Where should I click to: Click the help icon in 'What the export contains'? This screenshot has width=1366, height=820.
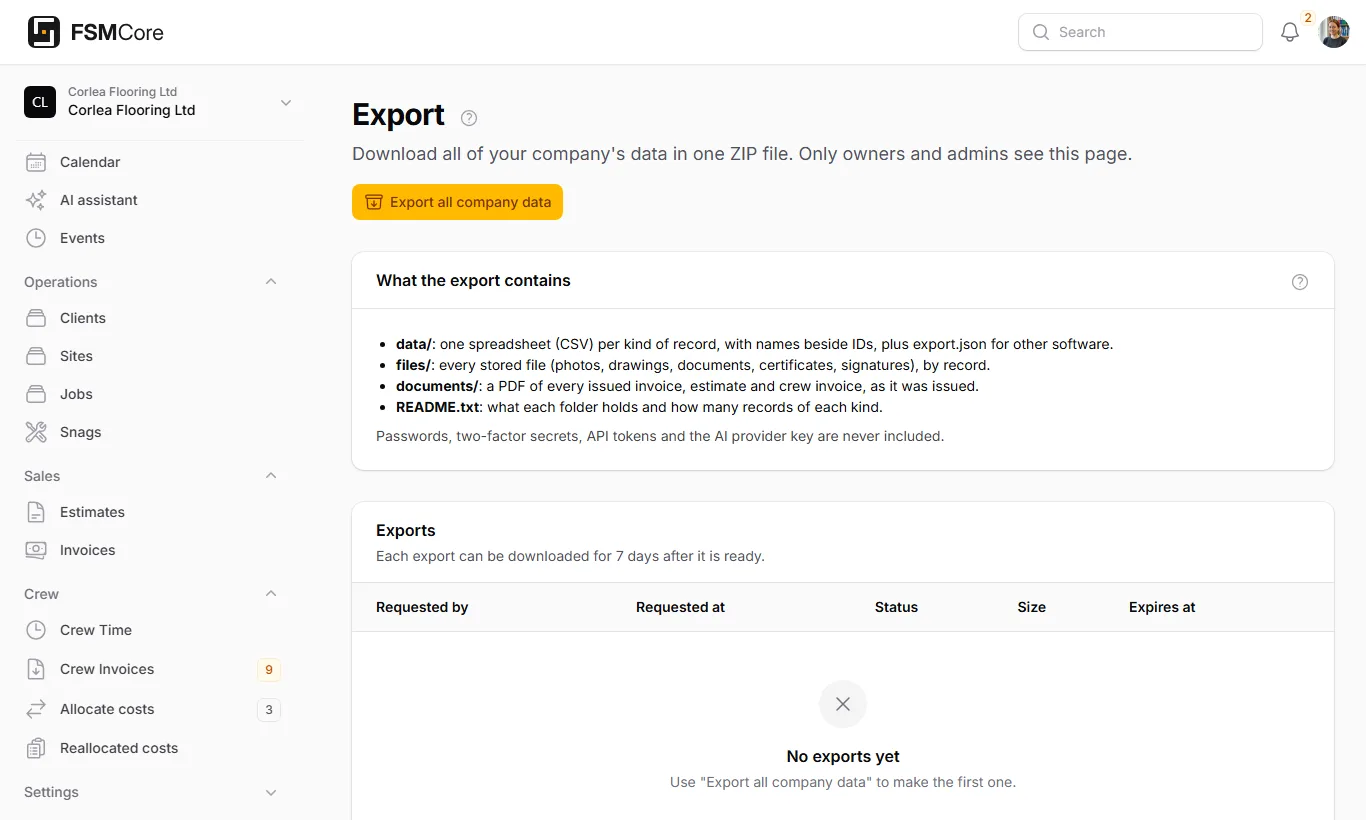pyautogui.click(x=1300, y=282)
